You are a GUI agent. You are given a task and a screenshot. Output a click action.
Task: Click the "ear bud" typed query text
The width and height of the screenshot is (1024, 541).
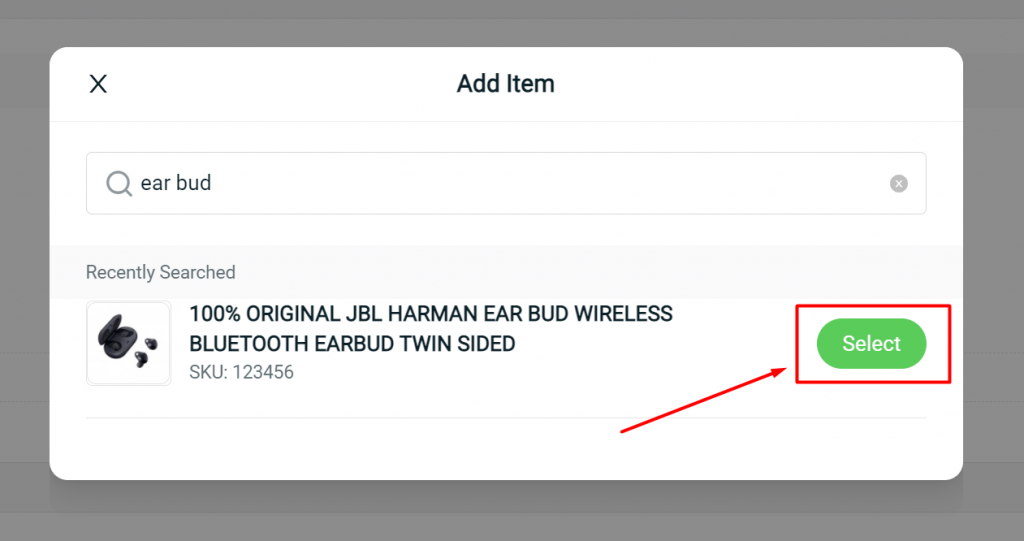(x=176, y=183)
